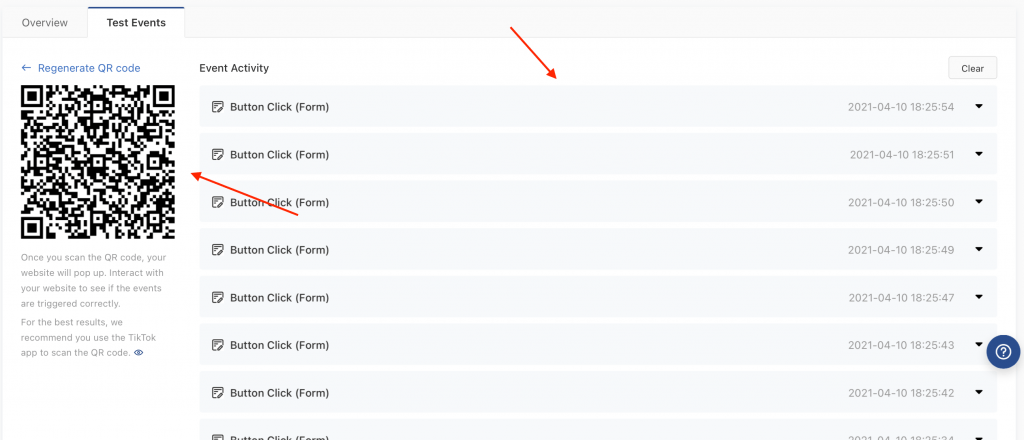Open the Button Click row at 18:25:47
Viewport: 1024px width, 440px height.
tap(598, 298)
